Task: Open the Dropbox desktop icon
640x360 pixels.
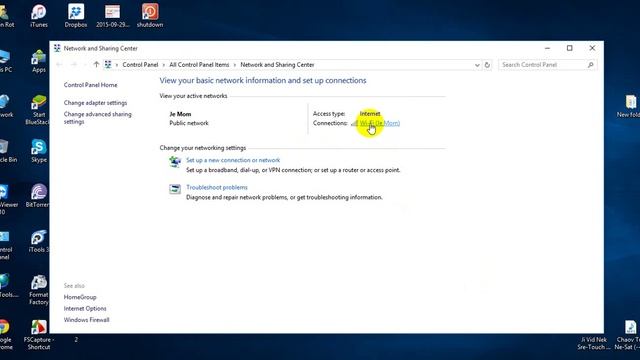Action: point(76,16)
